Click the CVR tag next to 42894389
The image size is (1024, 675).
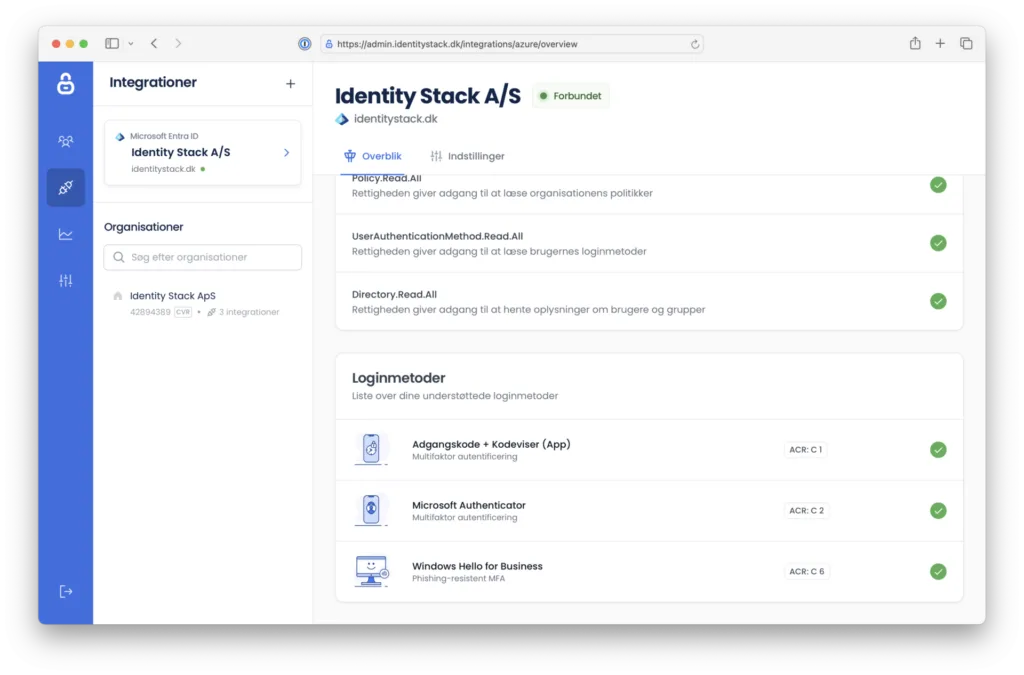pyautogui.click(x=183, y=312)
